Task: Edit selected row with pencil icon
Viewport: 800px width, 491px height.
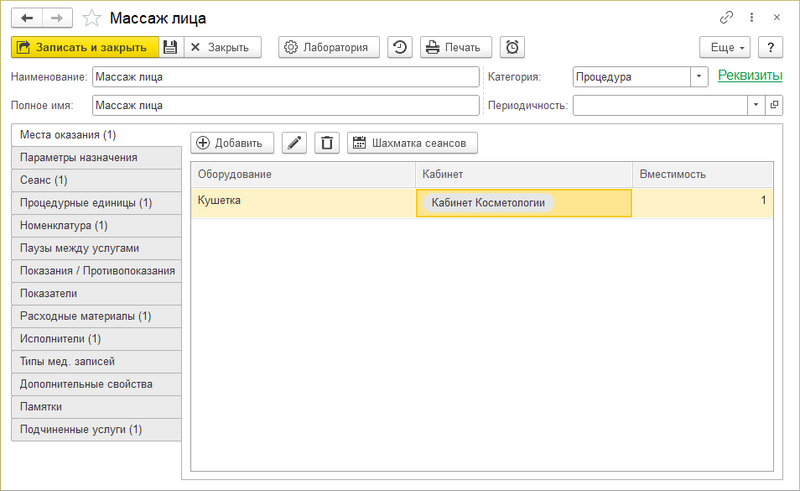Action: point(294,143)
